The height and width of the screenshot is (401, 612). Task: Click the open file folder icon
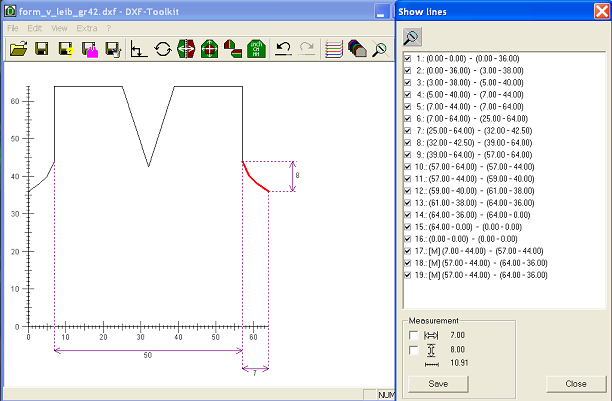[17, 48]
